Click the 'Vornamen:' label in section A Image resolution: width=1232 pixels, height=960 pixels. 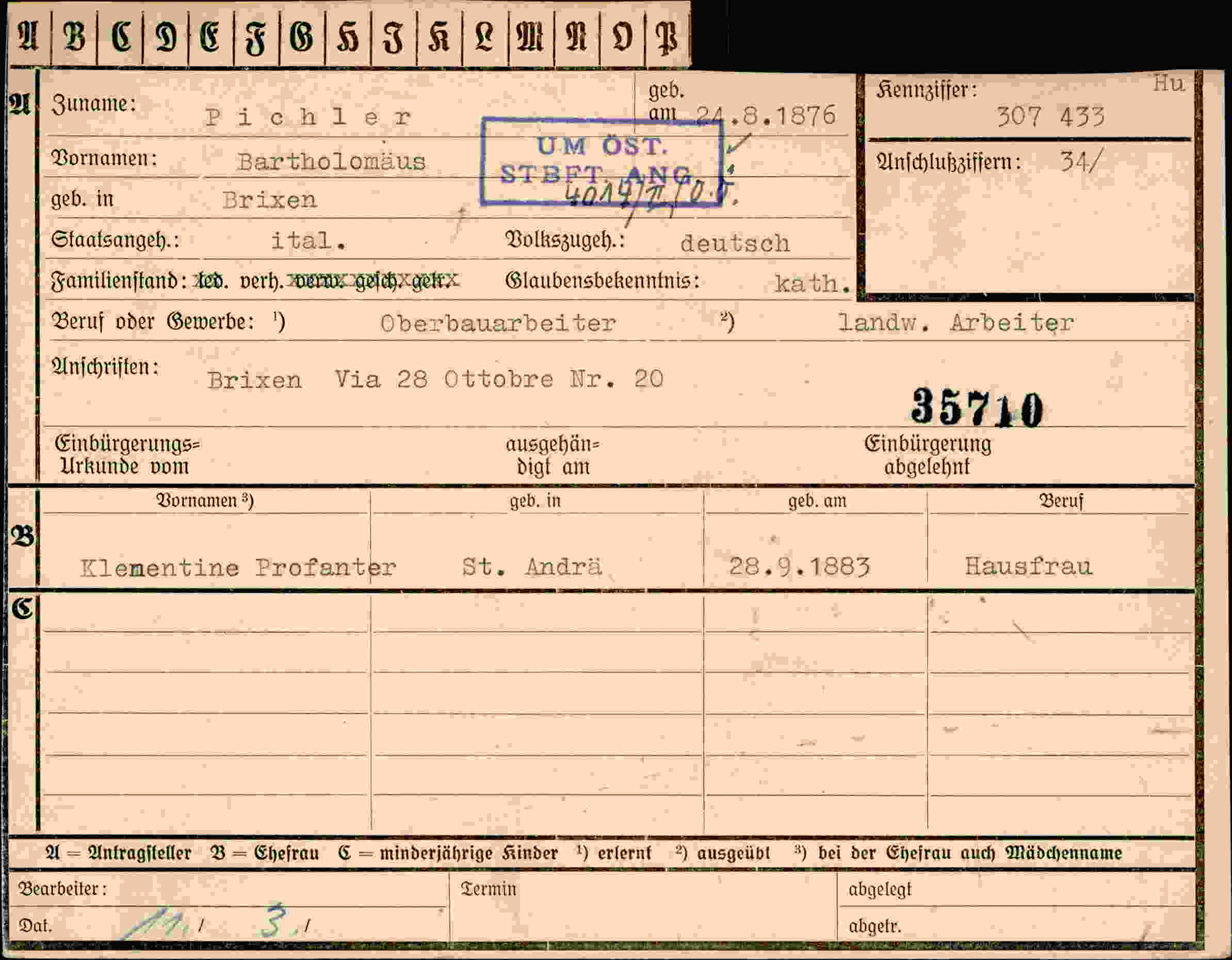pyautogui.click(x=104, y=158)
